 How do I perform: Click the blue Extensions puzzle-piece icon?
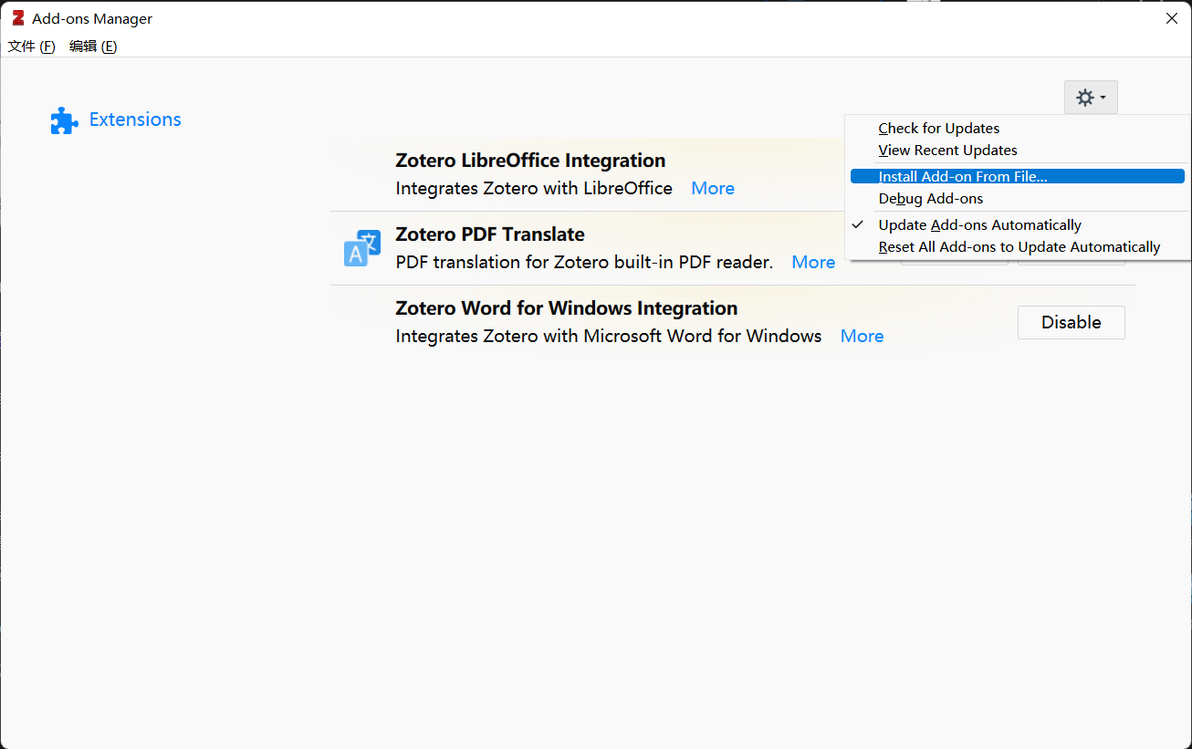[64, 121]
